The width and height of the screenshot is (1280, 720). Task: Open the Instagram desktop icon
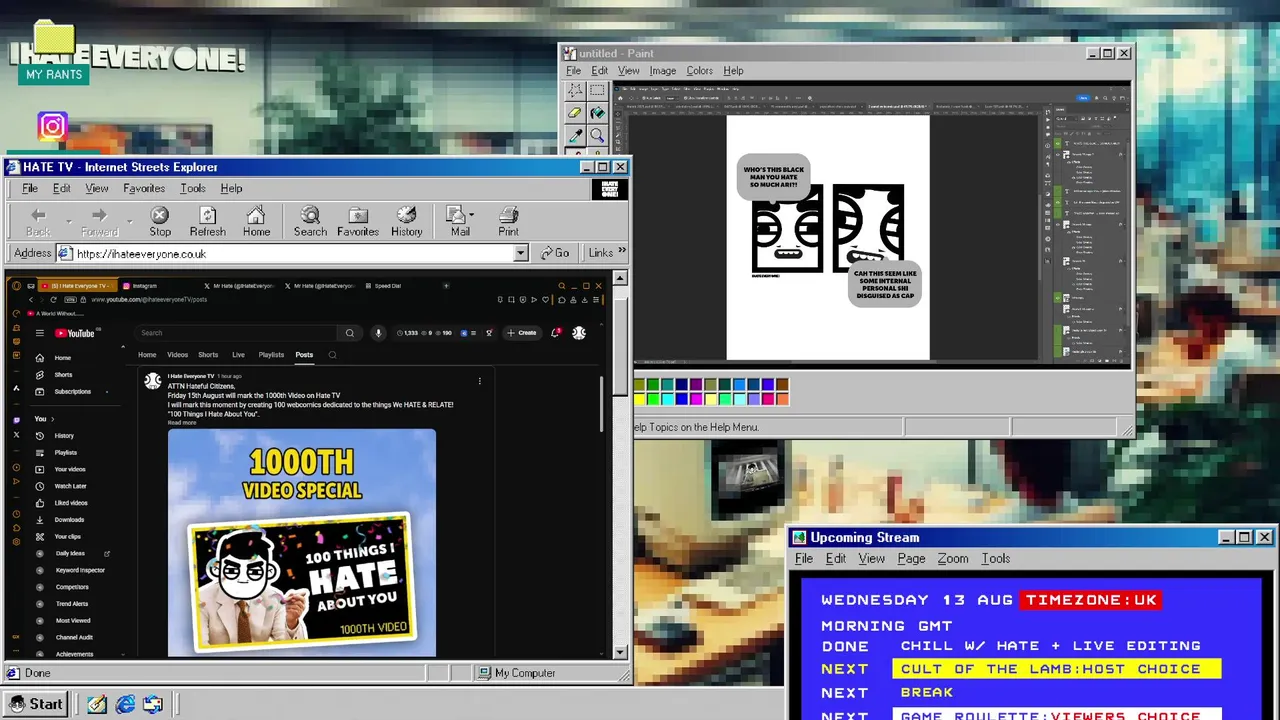52,126
